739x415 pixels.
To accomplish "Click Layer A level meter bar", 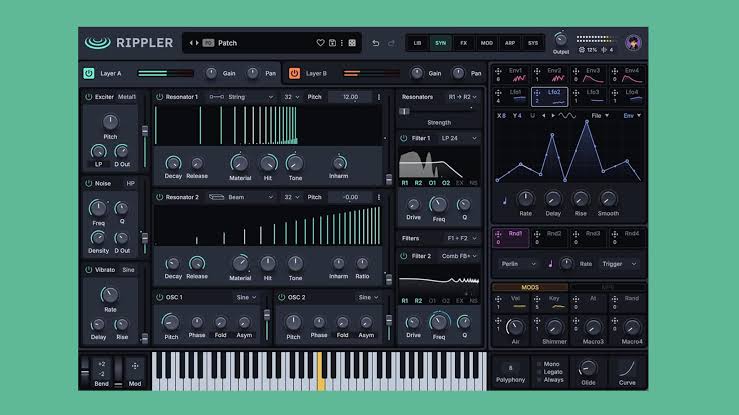I will tap(165, 73).
